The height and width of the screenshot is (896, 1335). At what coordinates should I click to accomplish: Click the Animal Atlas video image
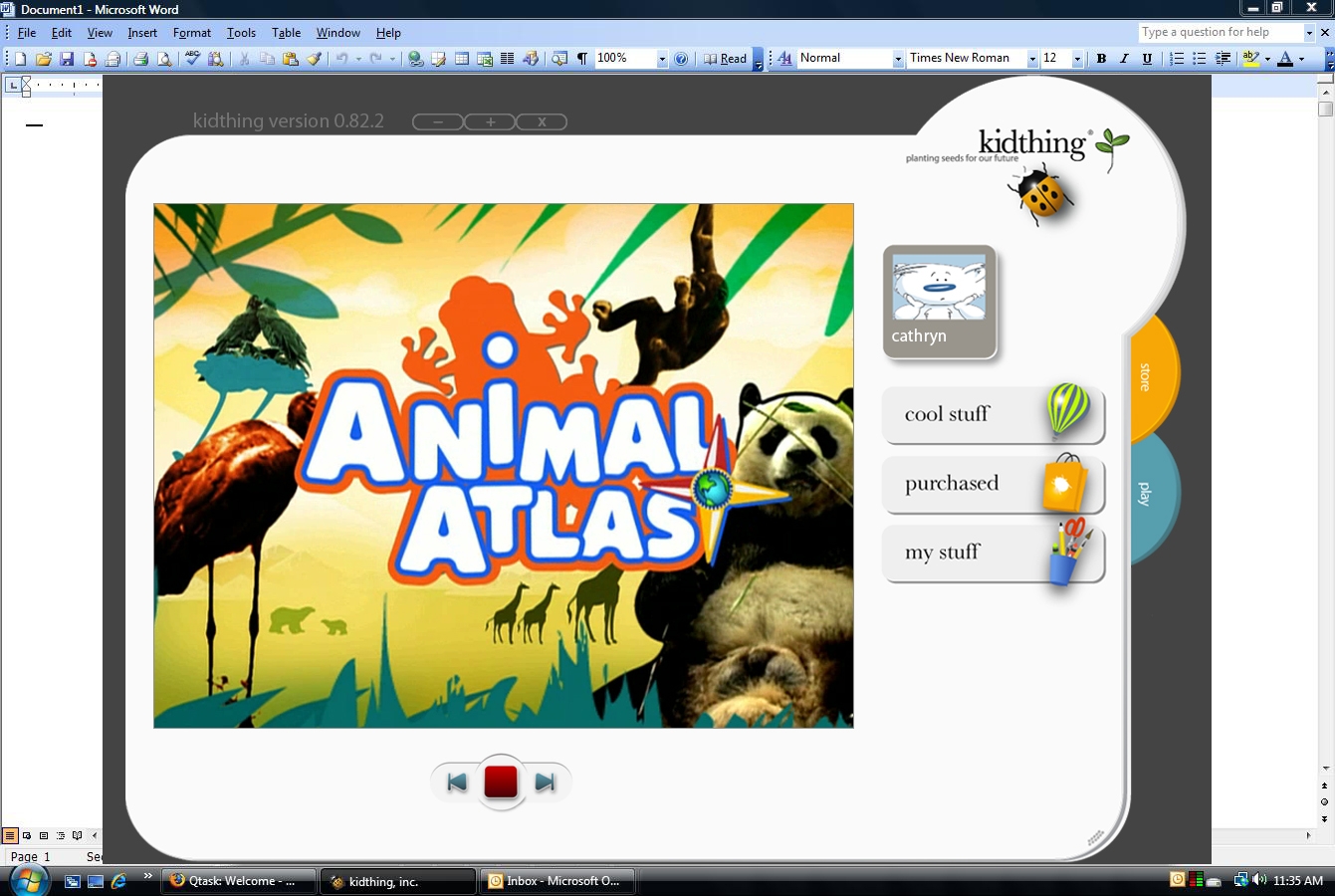tap(504, 466)
